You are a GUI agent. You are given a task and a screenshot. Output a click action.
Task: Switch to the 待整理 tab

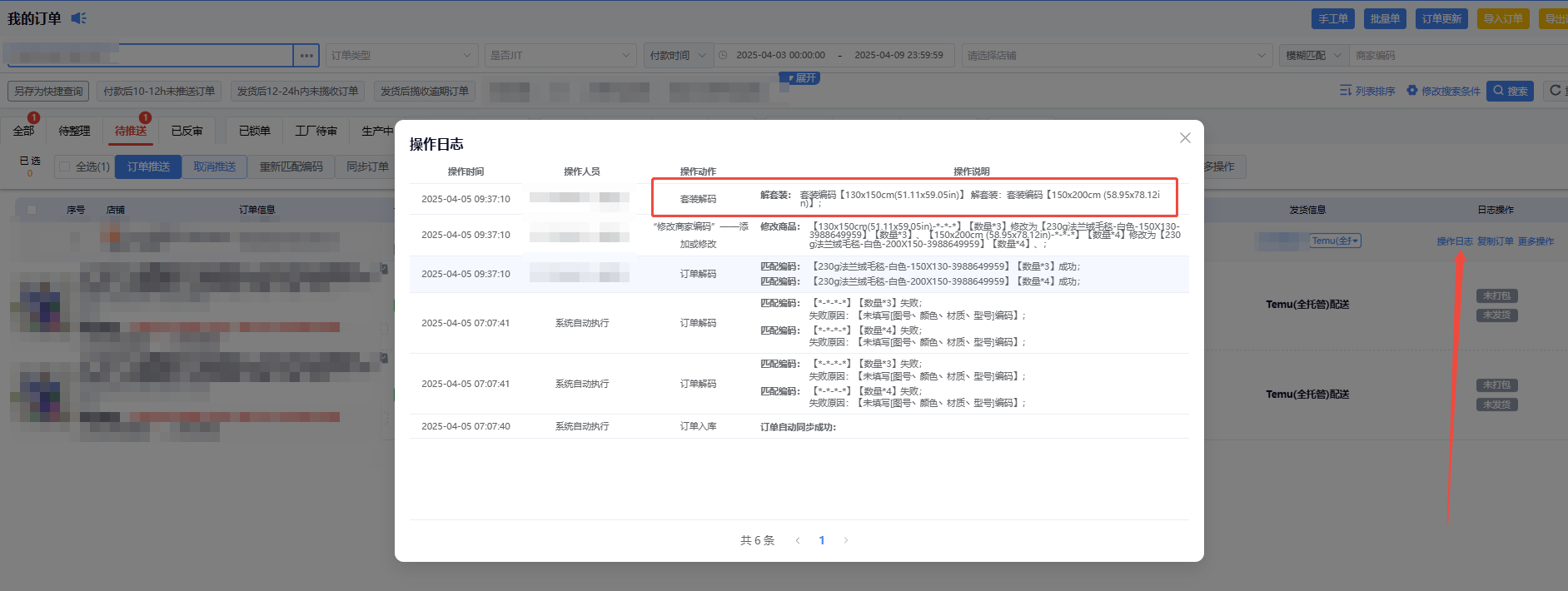tap(74, 132)
